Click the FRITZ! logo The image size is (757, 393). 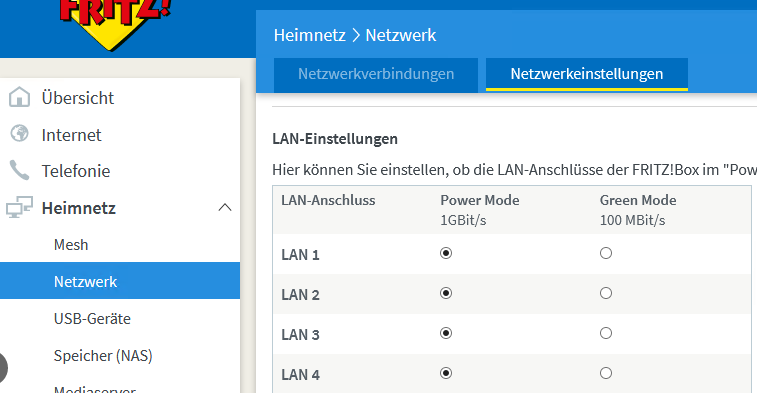click(x=115, y=22)
